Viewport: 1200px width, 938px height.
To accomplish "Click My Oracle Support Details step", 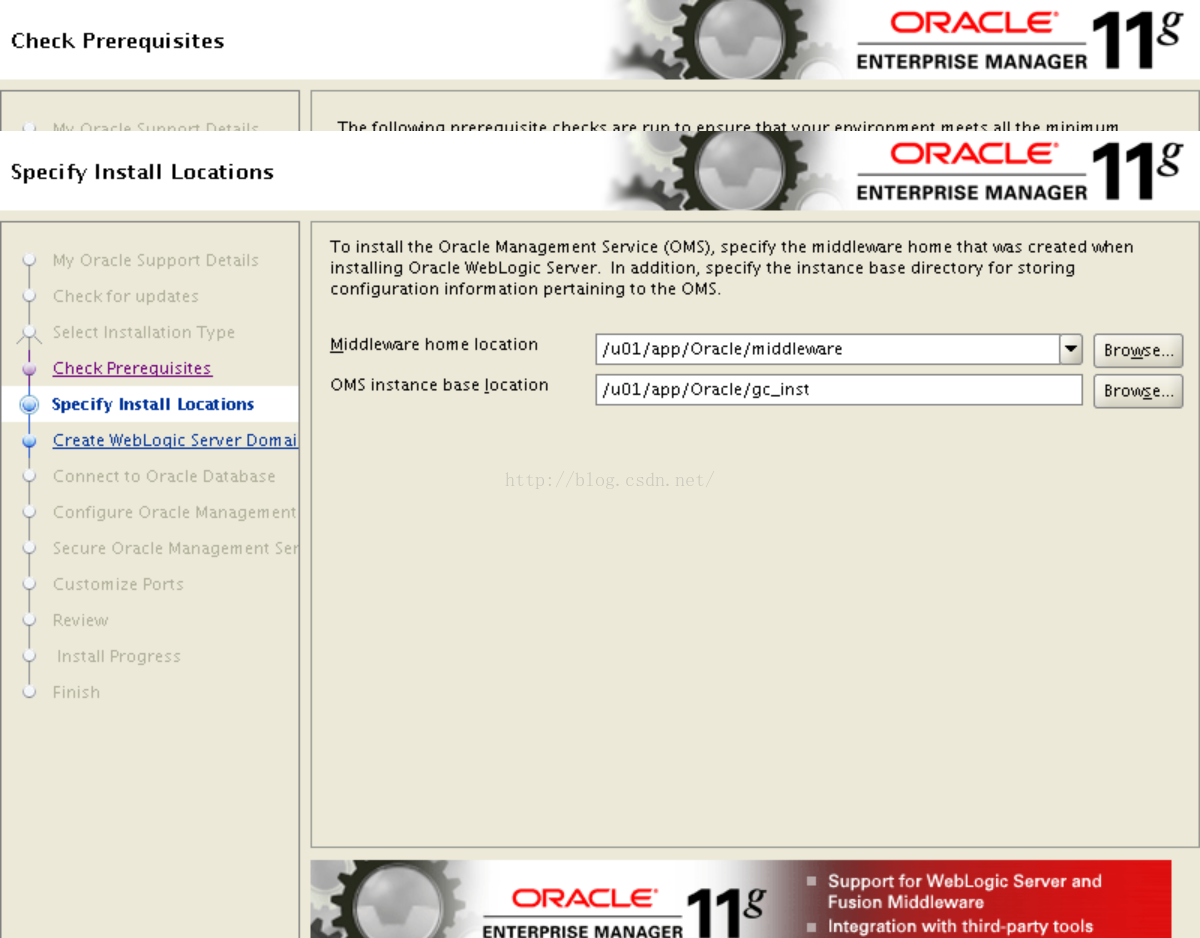I will (155, 260).
